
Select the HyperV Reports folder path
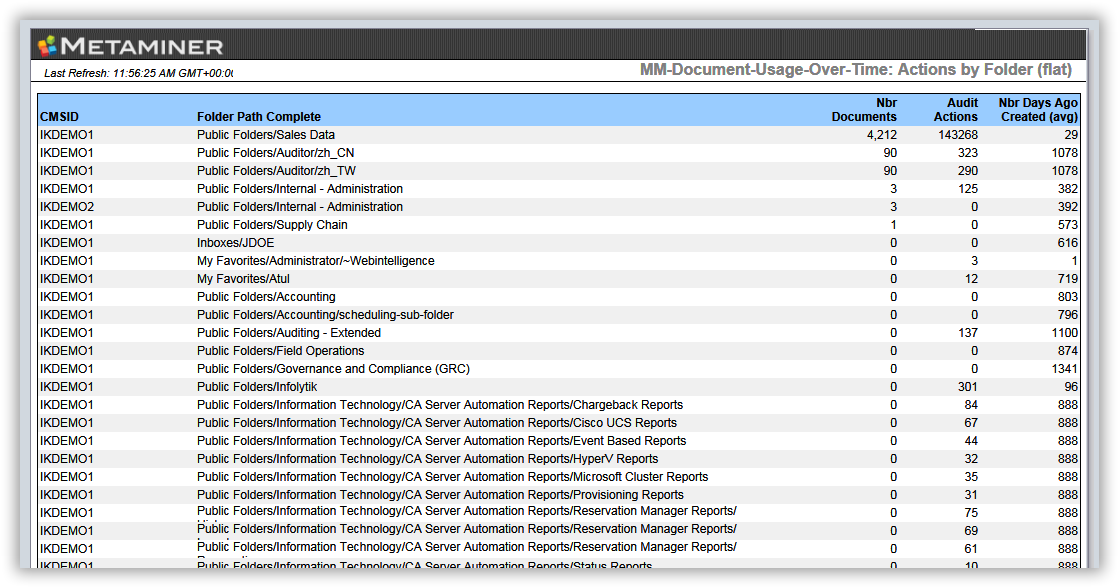[427, 459]
